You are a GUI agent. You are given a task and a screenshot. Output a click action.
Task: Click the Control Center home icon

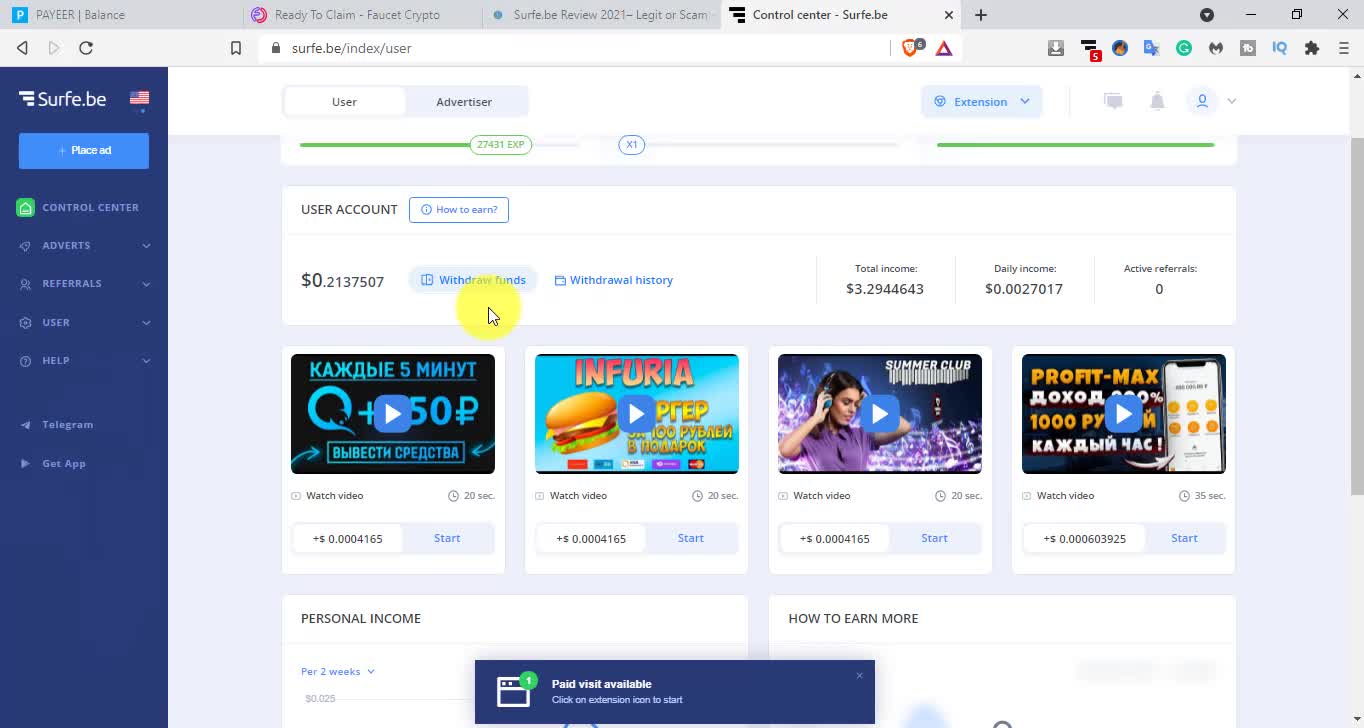(25, 207)
